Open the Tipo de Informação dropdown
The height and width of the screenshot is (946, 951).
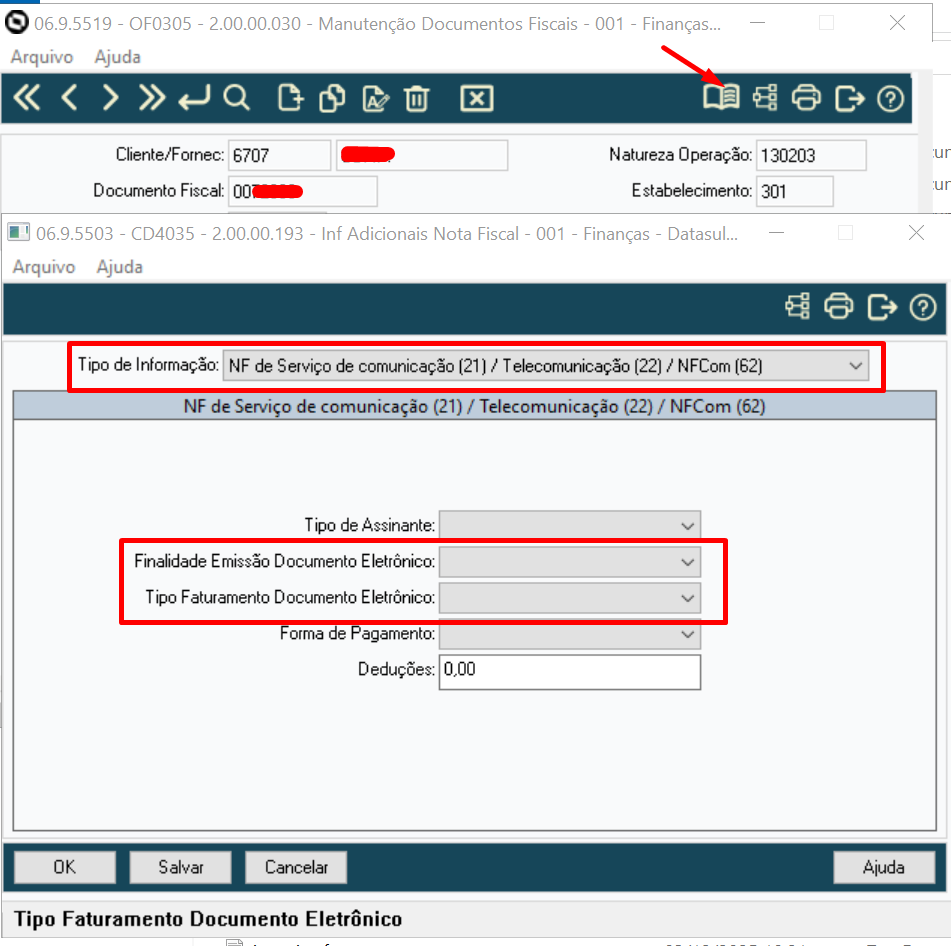(546, 366)
